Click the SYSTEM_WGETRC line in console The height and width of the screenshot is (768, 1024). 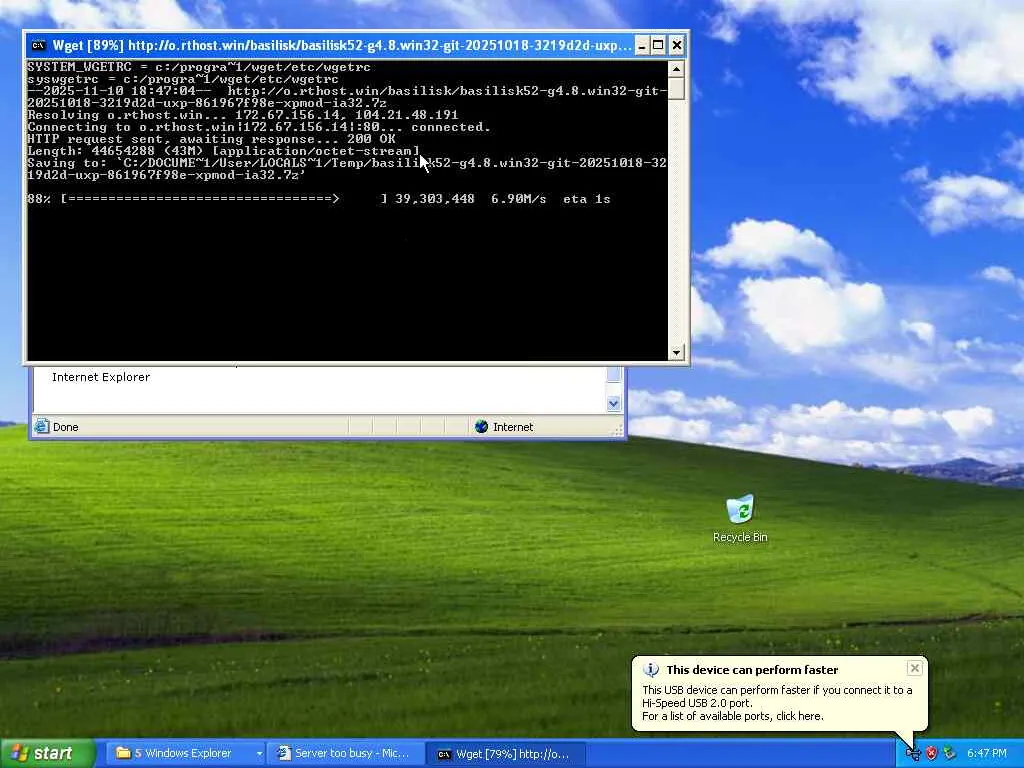pos(199,67)
